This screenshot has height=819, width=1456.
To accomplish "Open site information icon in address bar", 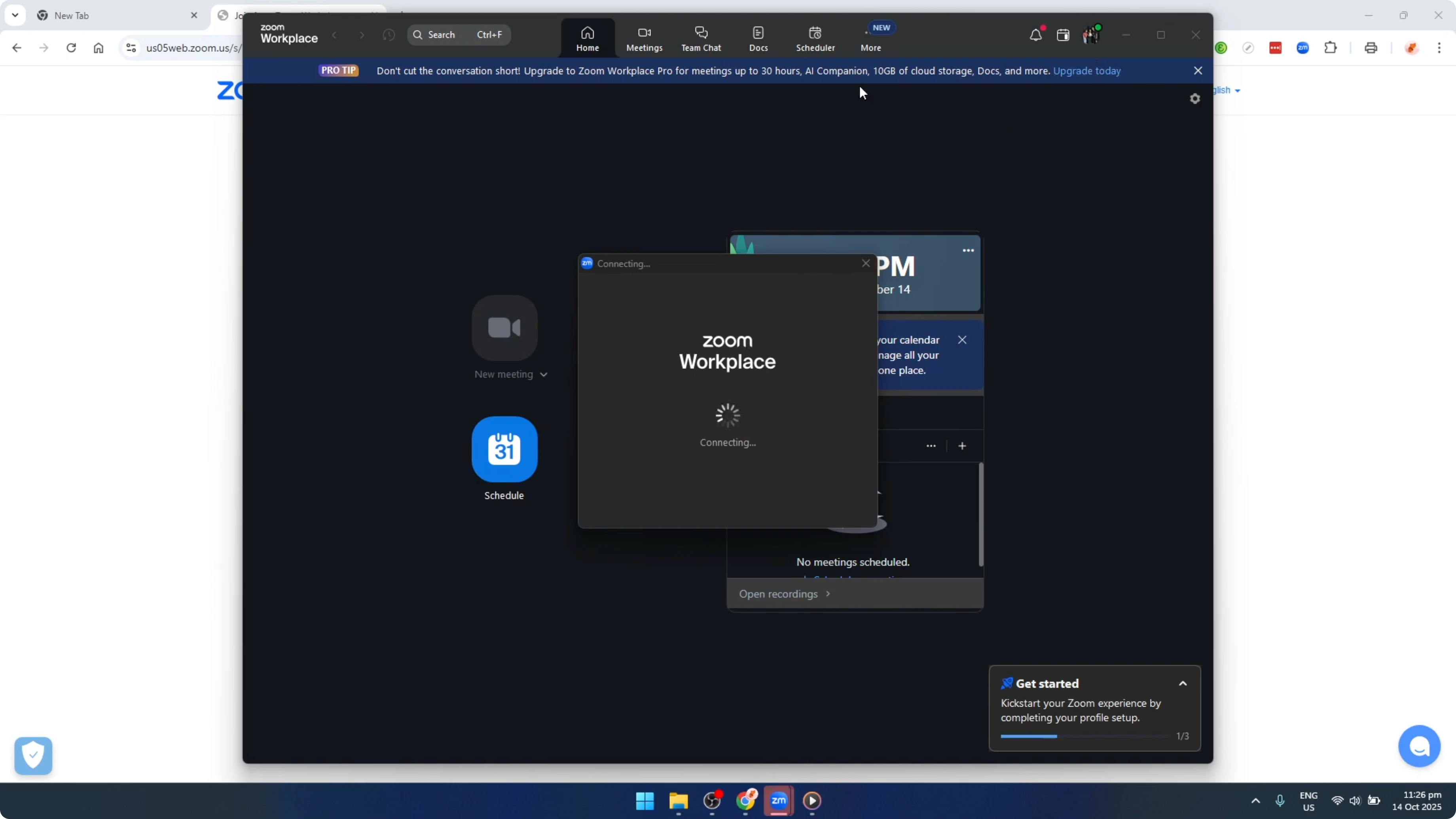I will pos(131,48).
